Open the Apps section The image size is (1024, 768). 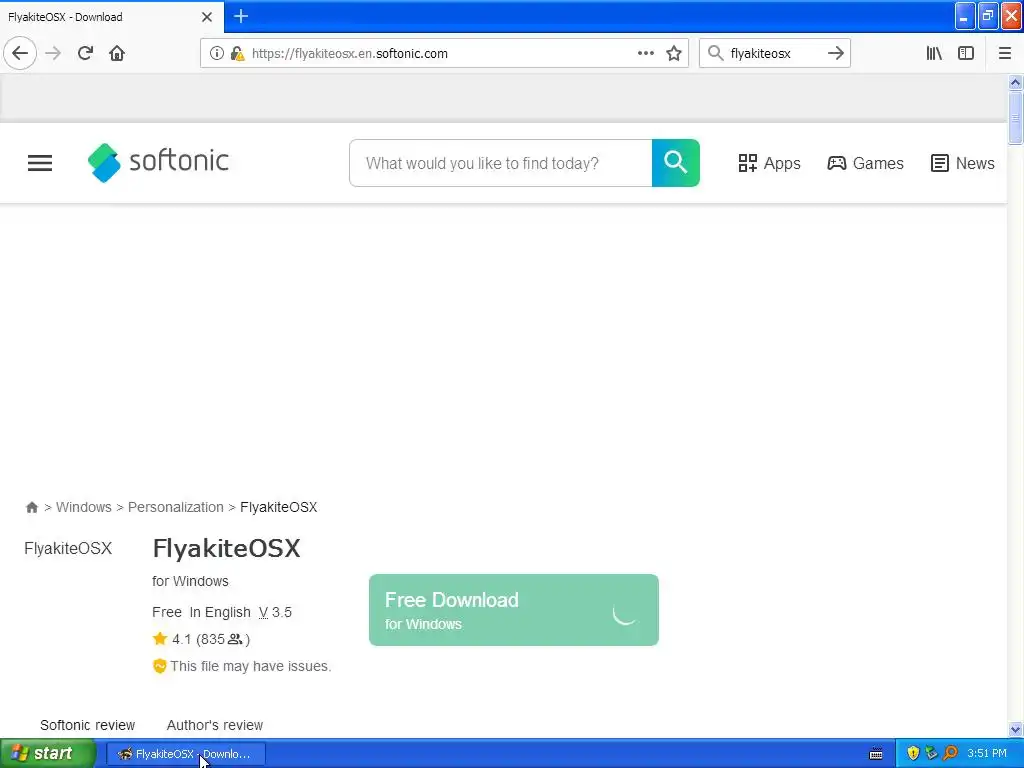click(769, 163)
